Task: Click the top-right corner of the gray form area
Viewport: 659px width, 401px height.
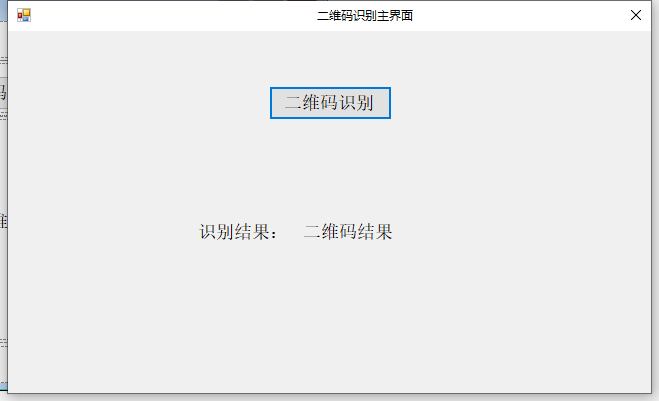Action: pos(646,36)
